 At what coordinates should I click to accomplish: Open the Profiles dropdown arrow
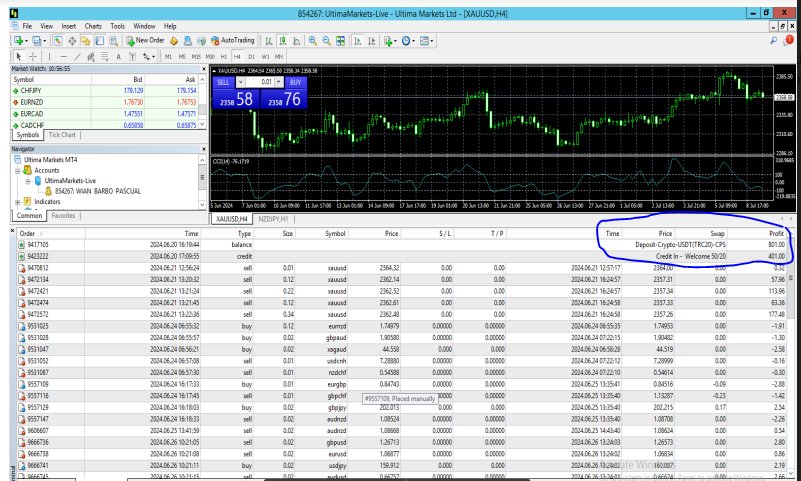44,41
